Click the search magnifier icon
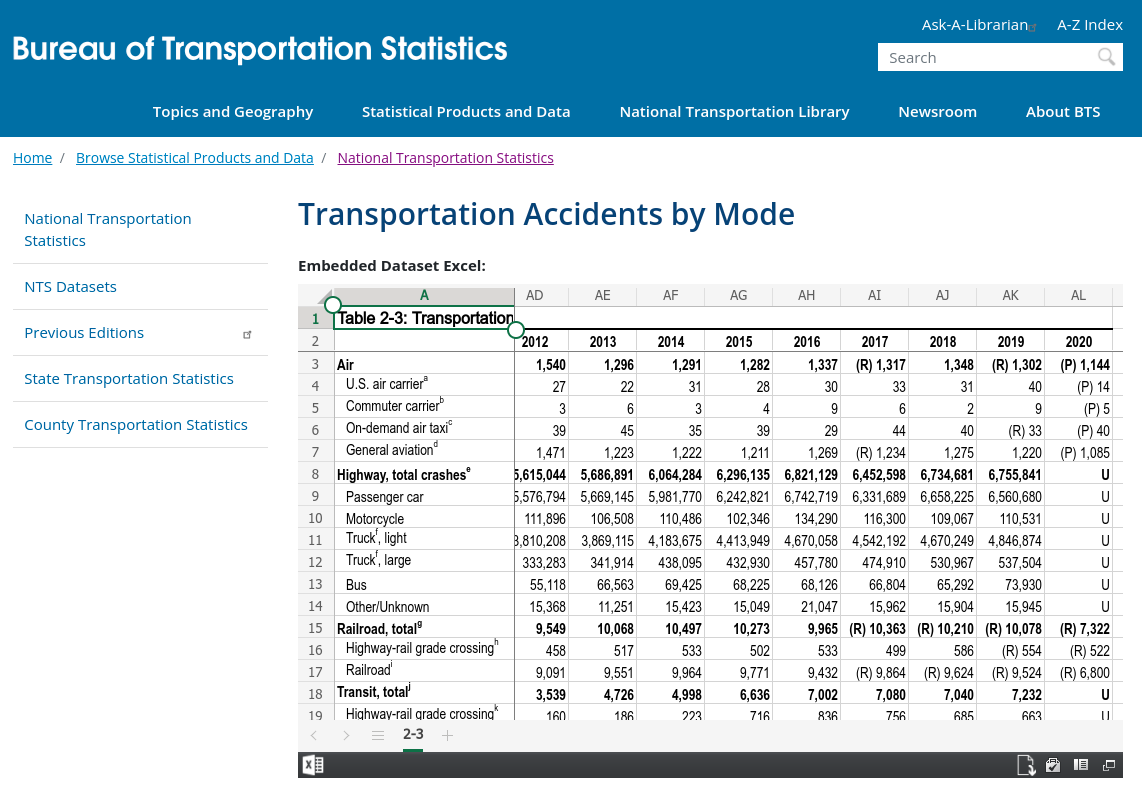Viewport: 1142px width, 789px height. tap(1106, 57)
